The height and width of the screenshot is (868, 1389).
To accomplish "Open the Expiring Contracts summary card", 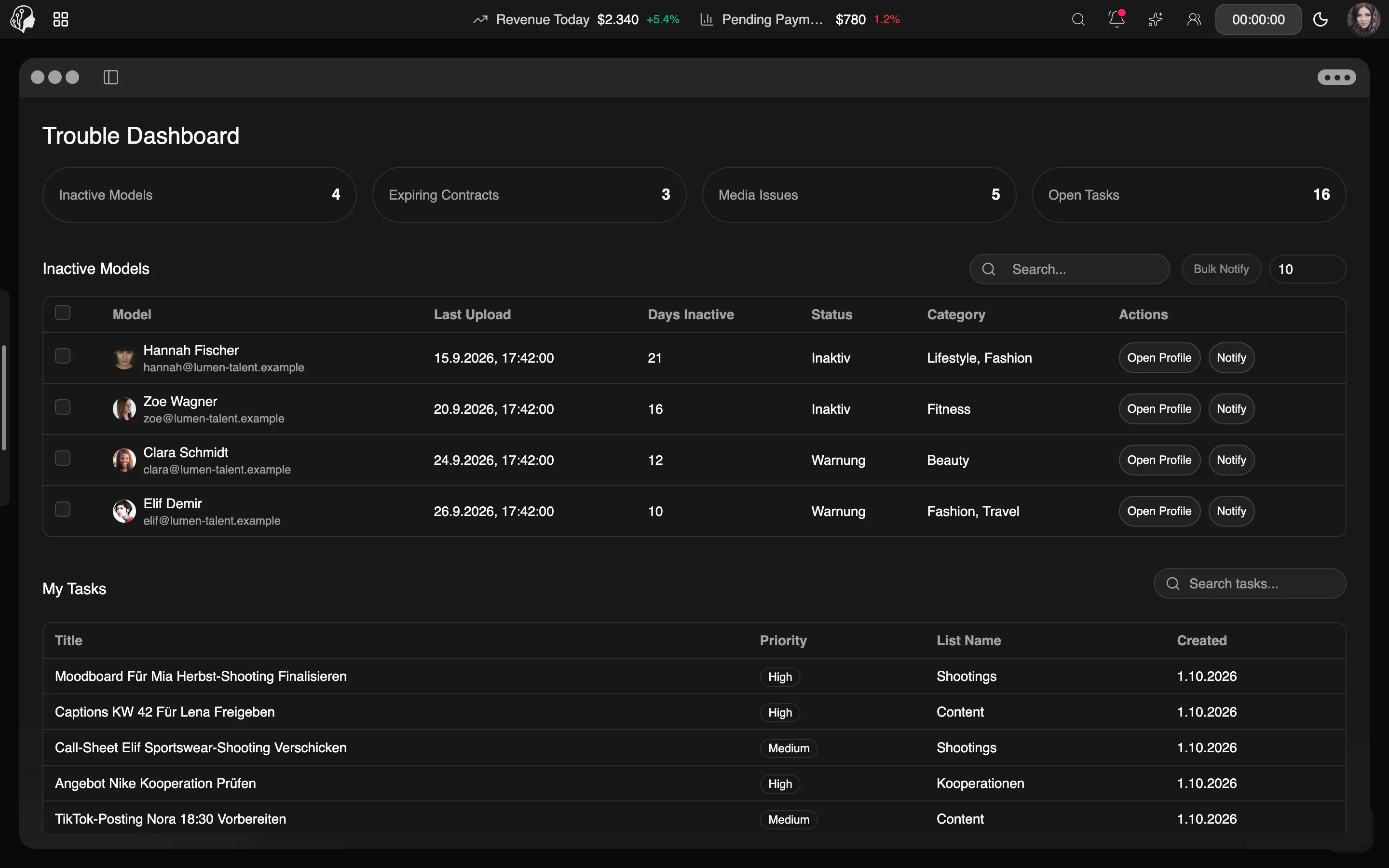I will (x=529, y=195).
